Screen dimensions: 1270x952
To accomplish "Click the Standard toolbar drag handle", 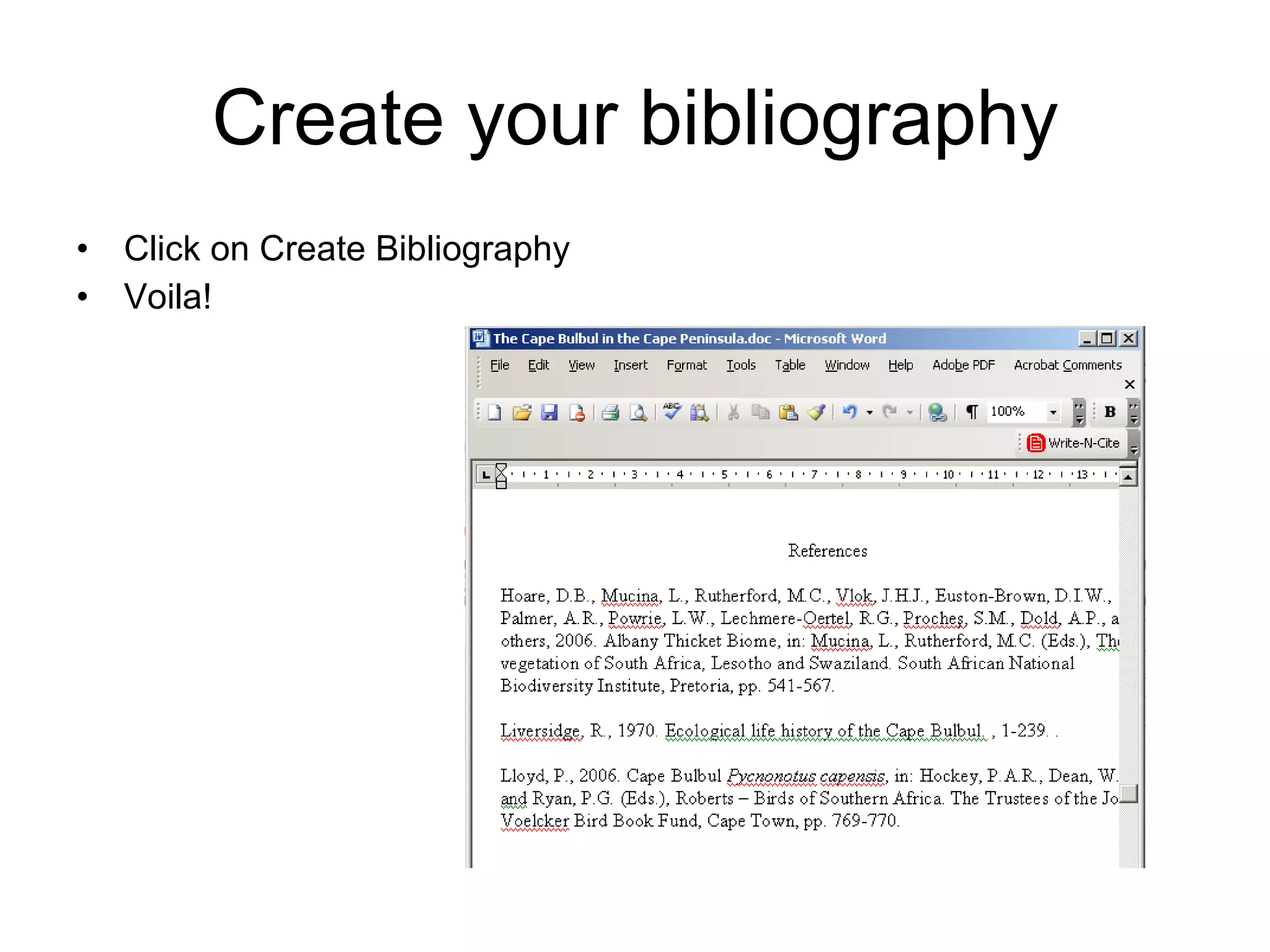I will [479, 412].
